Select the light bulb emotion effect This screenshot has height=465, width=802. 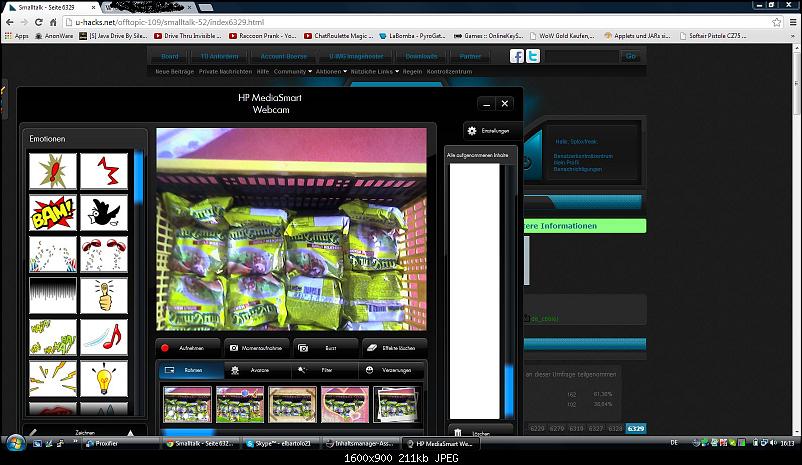[x=103, y=379]
